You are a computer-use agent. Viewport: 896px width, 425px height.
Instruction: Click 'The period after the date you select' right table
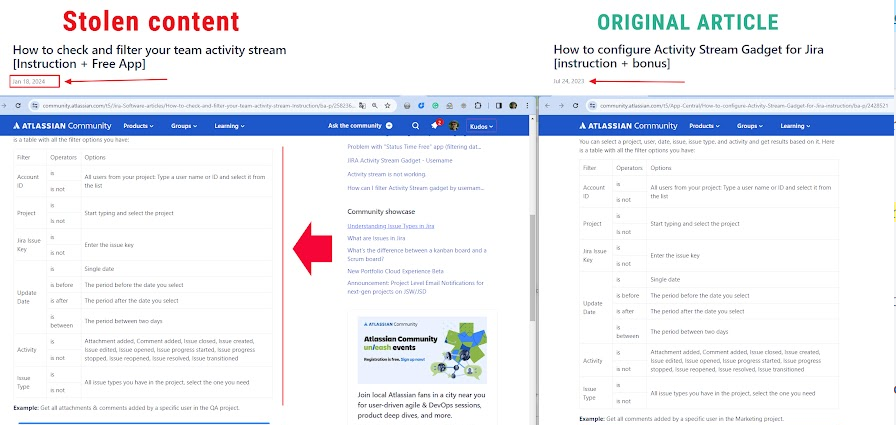pyautogui.click(x=697, y=311)
